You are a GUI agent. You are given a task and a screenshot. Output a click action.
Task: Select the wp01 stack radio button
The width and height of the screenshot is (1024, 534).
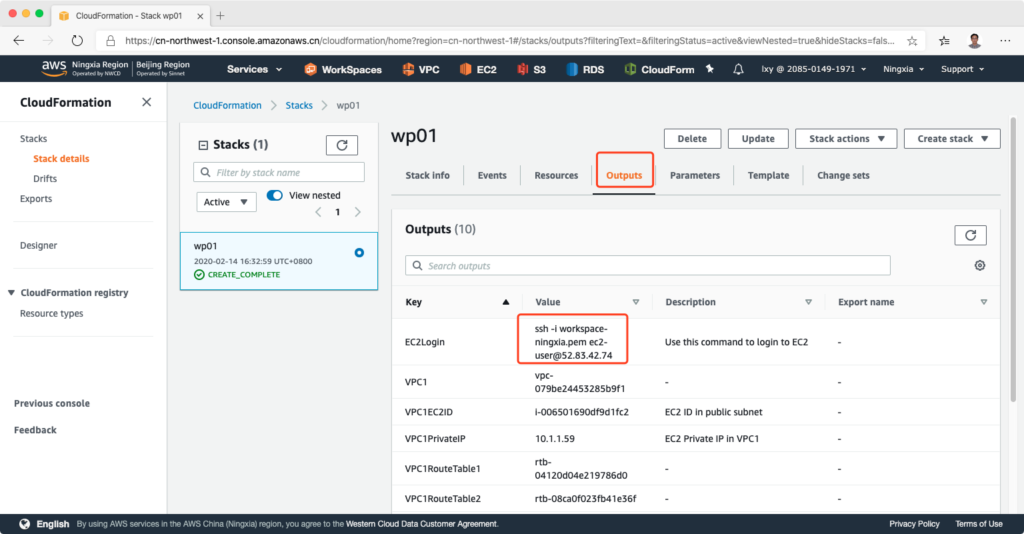pos(359,252)
